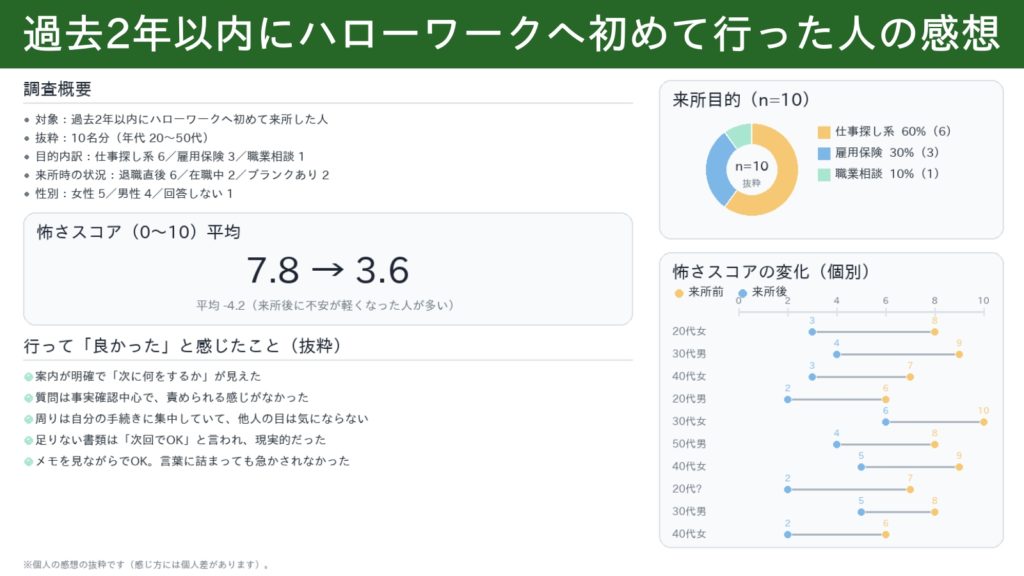Select the green 職業相談 legend swatch
Image resolution: width=1024 pixels, height=576 pixels.
[x=823, y=174]
